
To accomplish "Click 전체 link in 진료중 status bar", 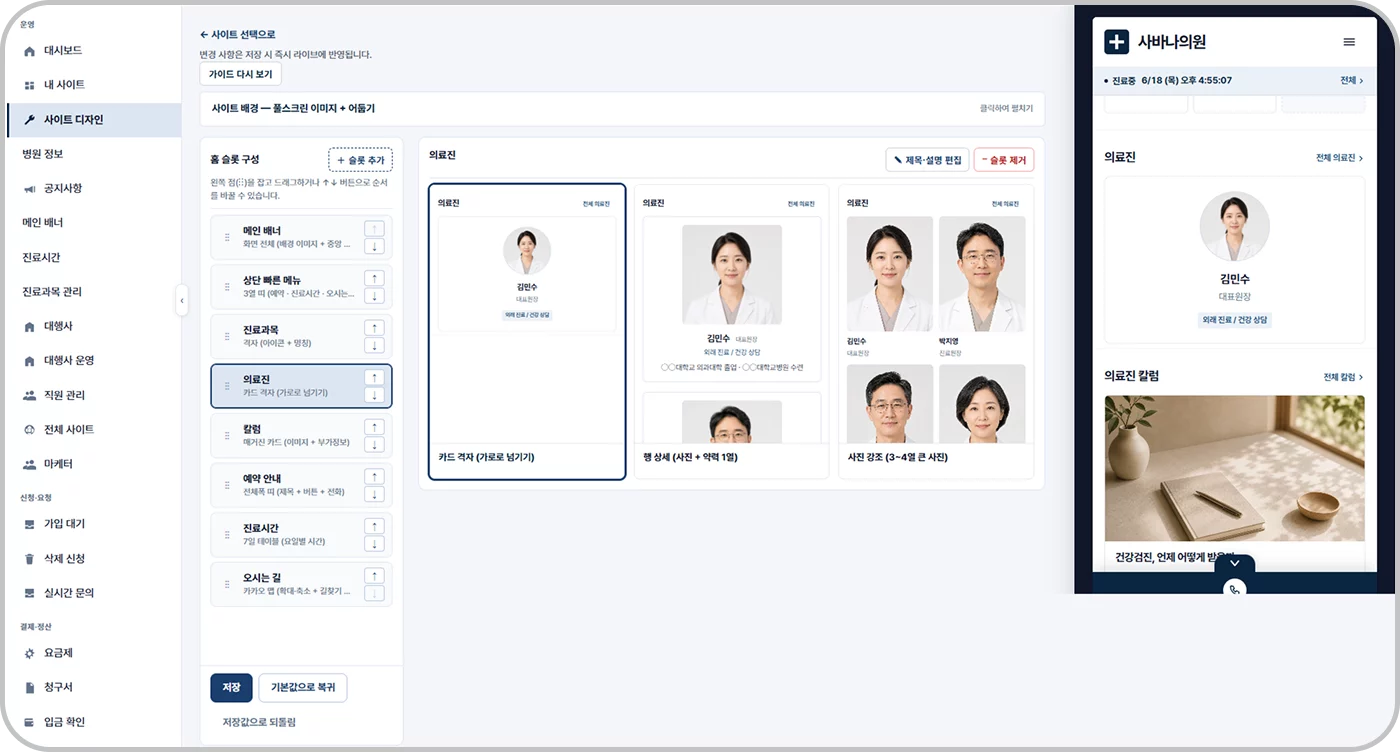I will 1352,80.
